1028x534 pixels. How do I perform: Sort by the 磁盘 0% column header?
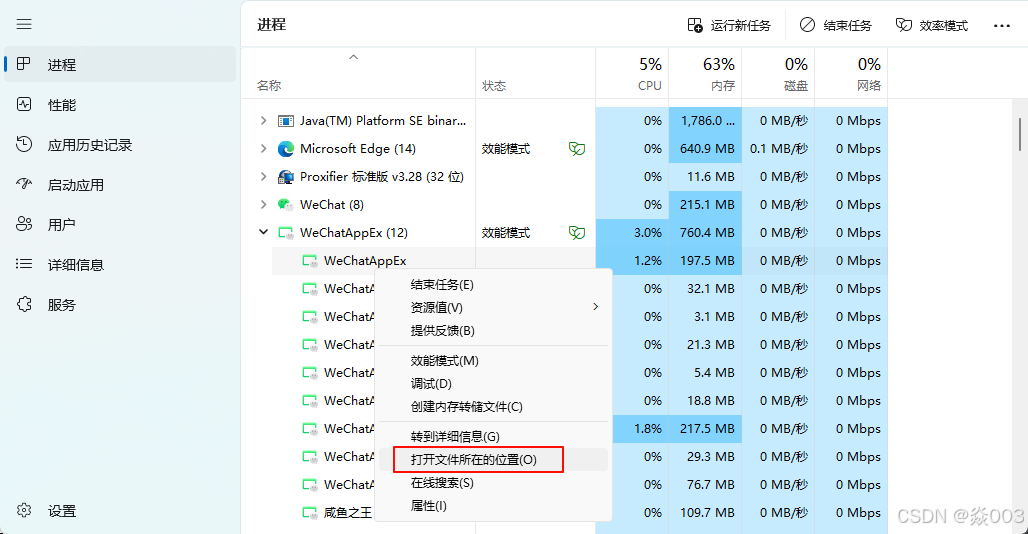tap(778, 73)
